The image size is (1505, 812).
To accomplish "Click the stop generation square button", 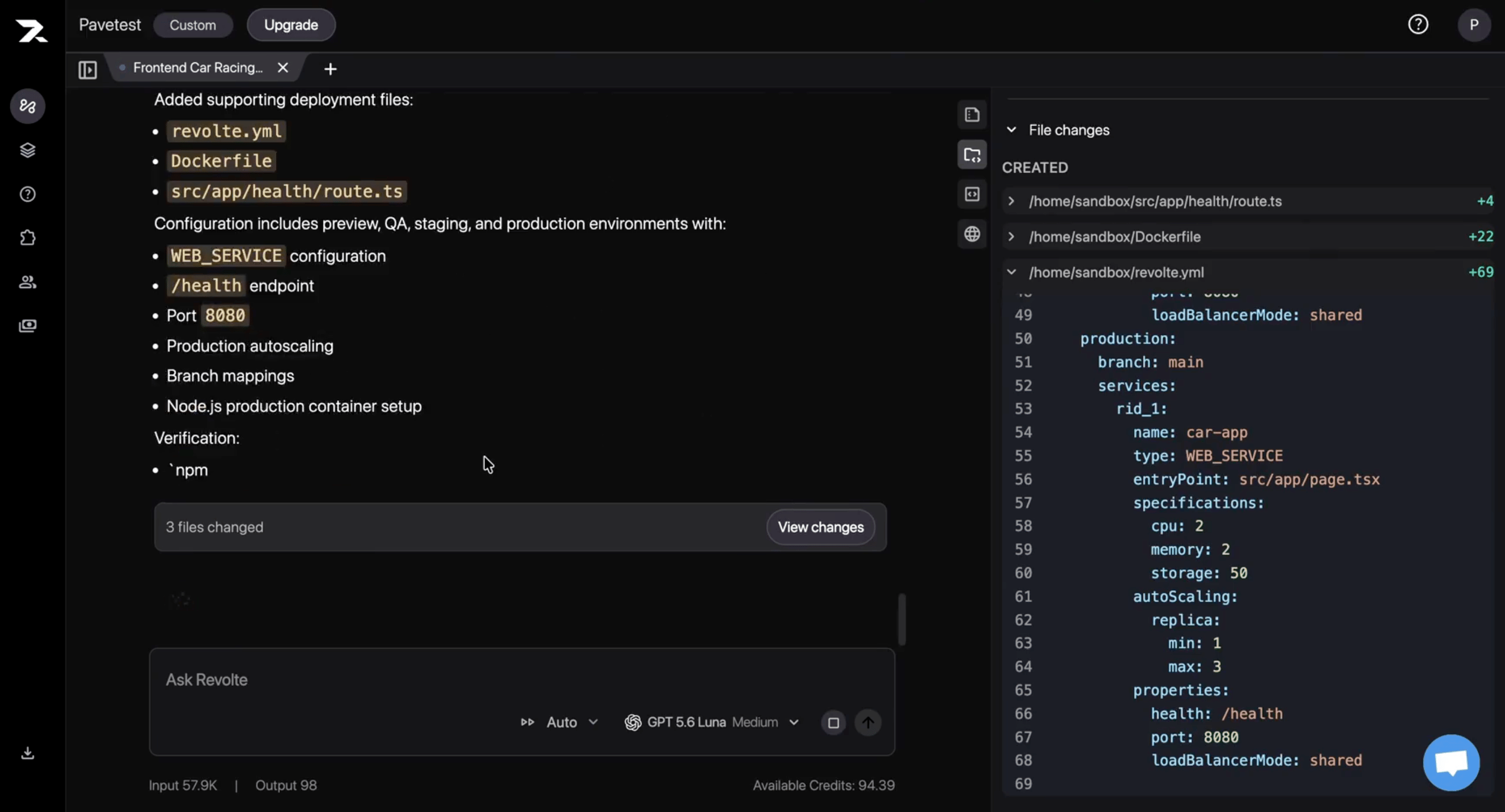I will click(834, 723).
